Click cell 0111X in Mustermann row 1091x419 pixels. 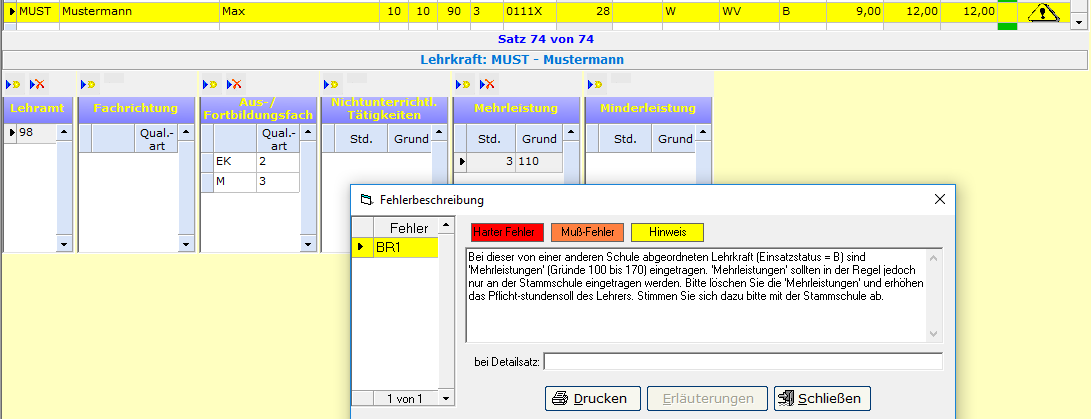click(530, 12)
